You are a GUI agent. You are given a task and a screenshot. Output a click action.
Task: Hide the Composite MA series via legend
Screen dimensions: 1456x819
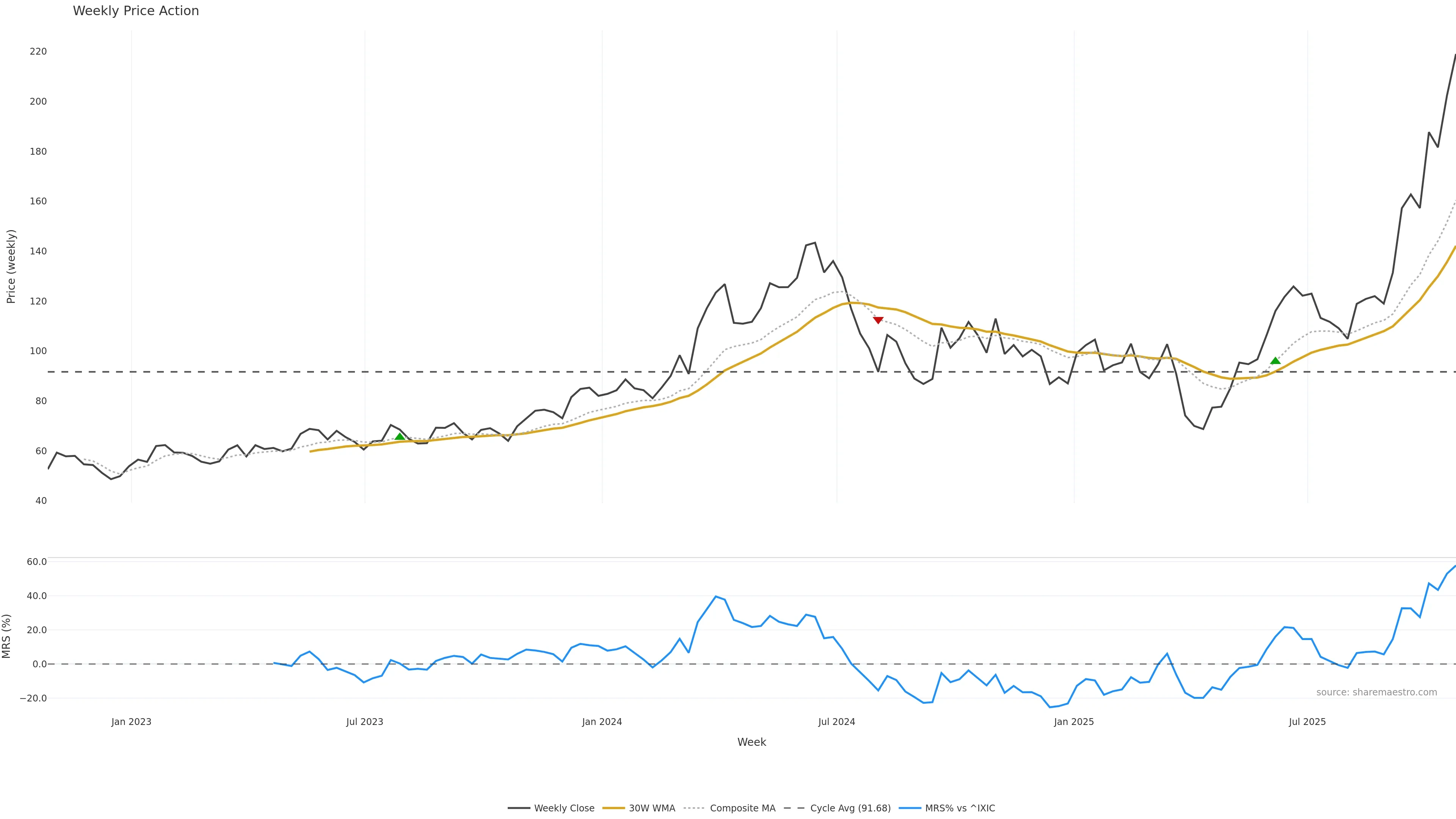[742, 808]
